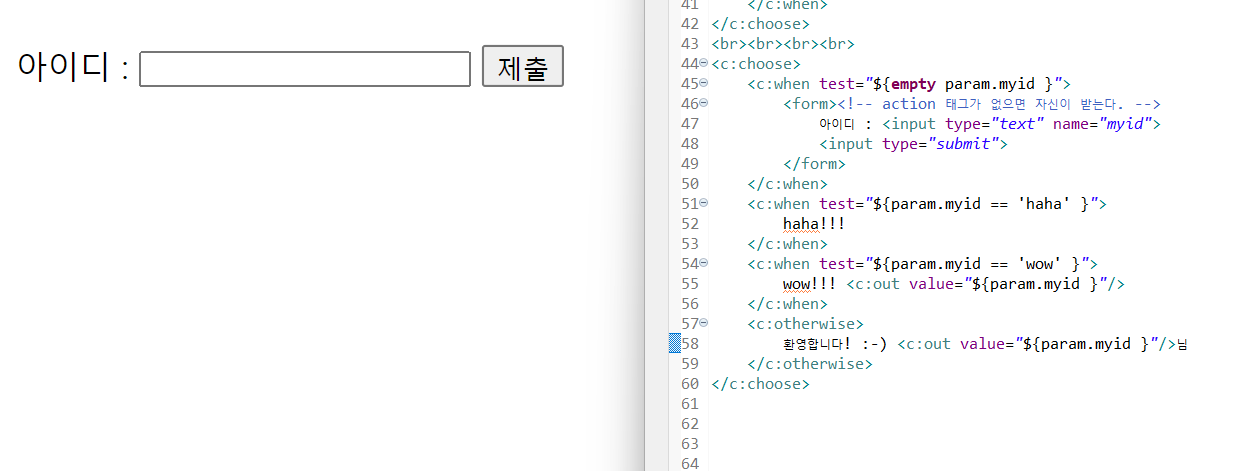
Task: Click the </c:choose> tag on line 60
Action: tap(760, 384)
